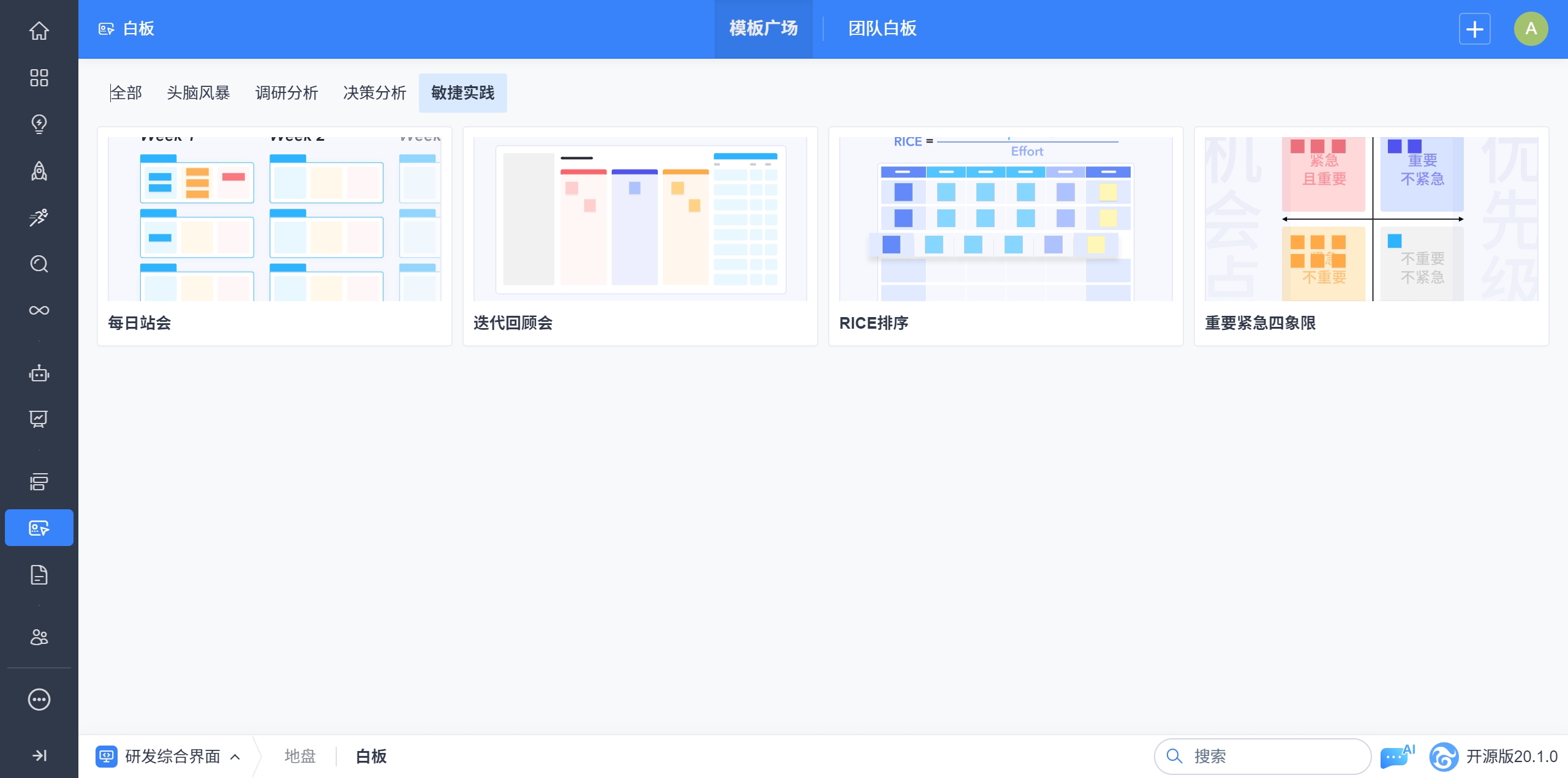Image resolution: width=1568 pixels, height=778 pixels.
Task: Select the 决策分析 category tab
Action: (x=374, y=93)
